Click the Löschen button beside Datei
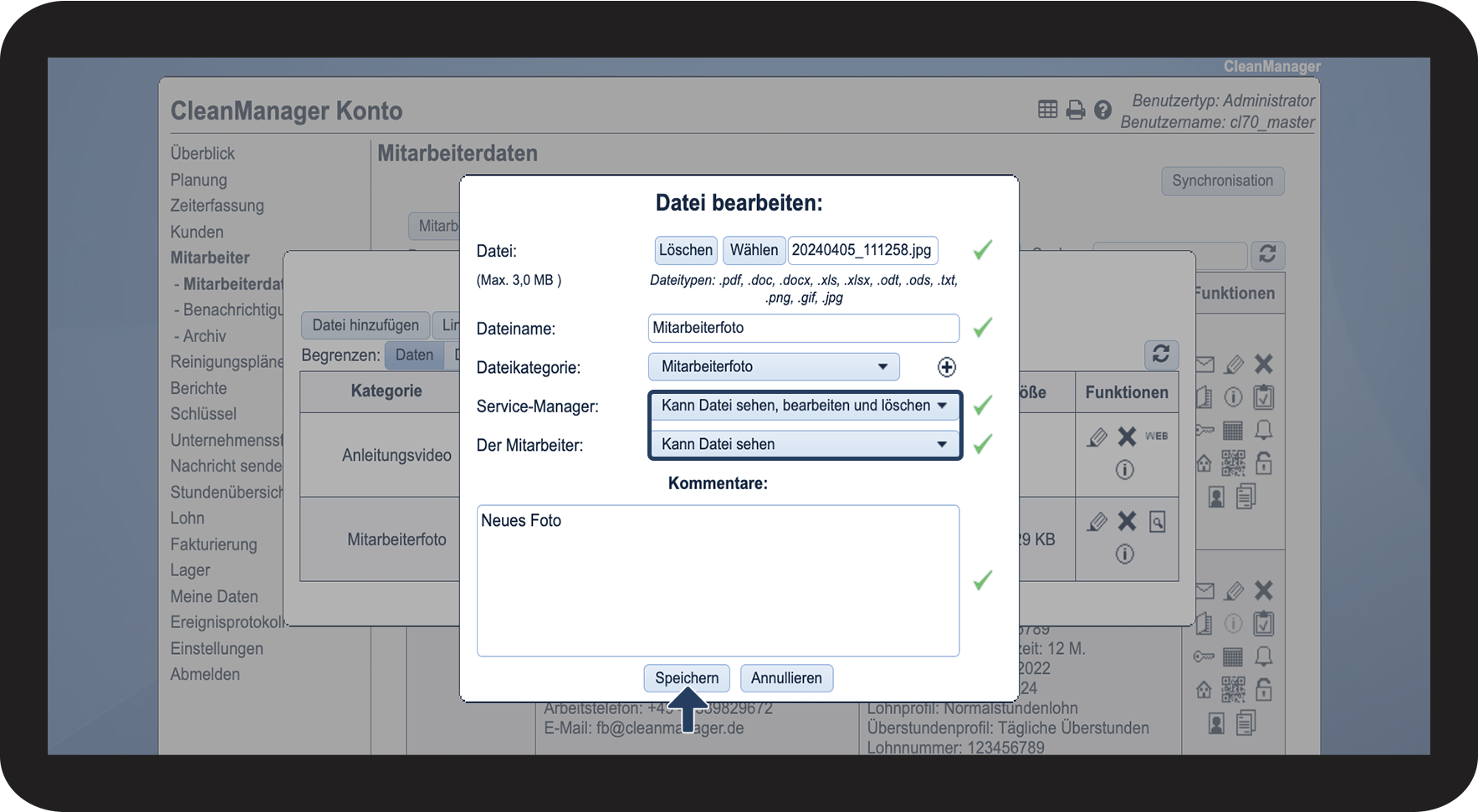 point(685,250)
